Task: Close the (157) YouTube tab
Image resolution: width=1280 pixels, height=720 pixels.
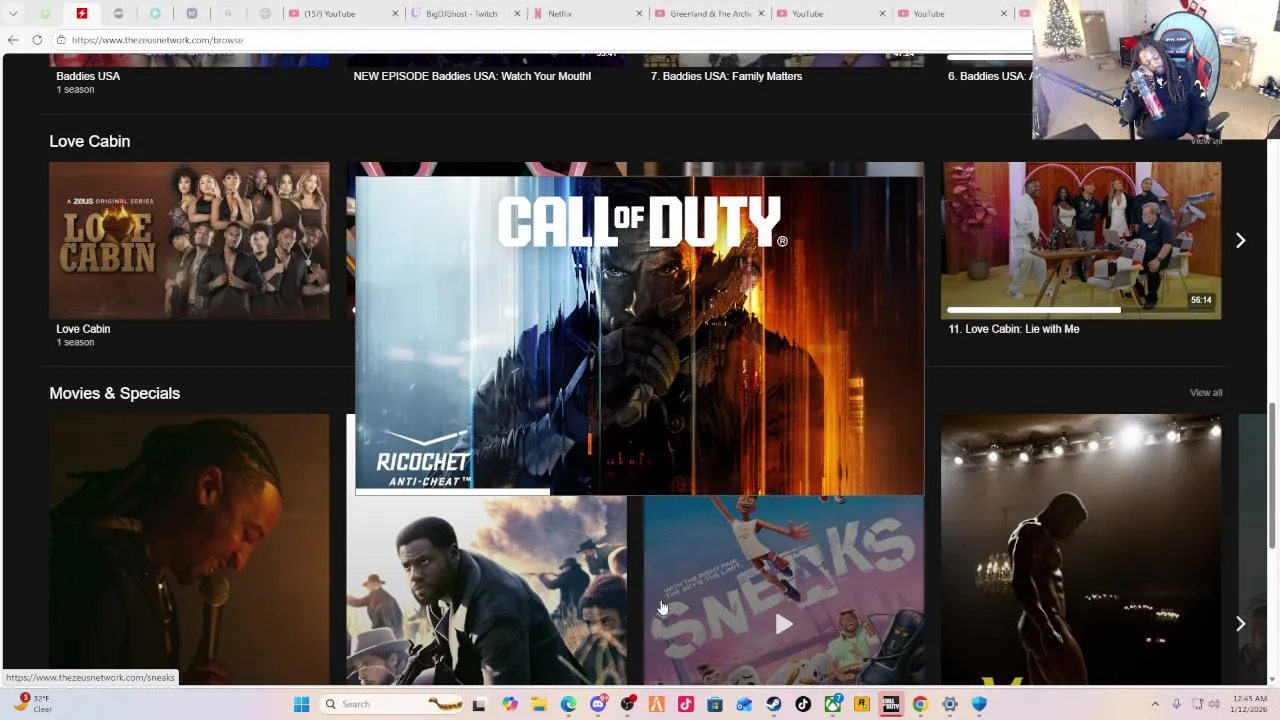Action: click(x=395, y=14)
